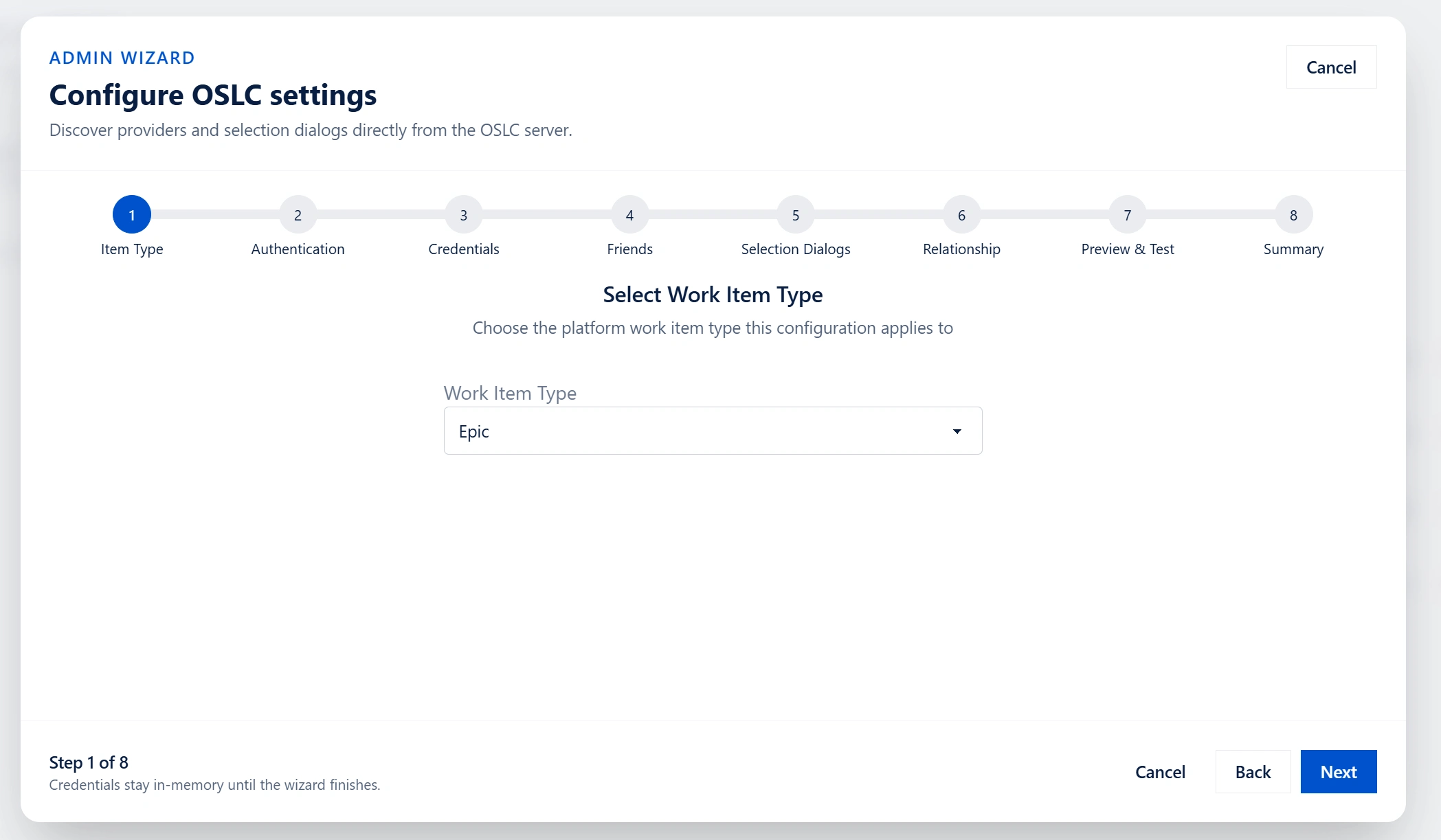Click step 7 circle for Preview & Test

pos(1128,215)
